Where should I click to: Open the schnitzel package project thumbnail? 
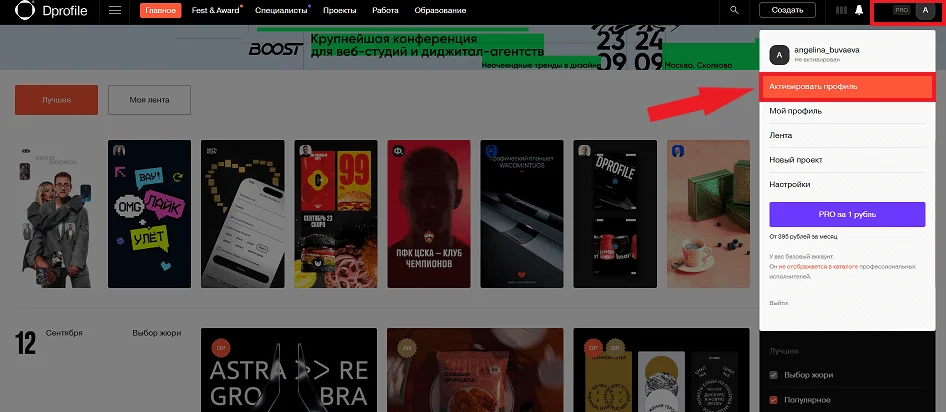coord(475,370)
